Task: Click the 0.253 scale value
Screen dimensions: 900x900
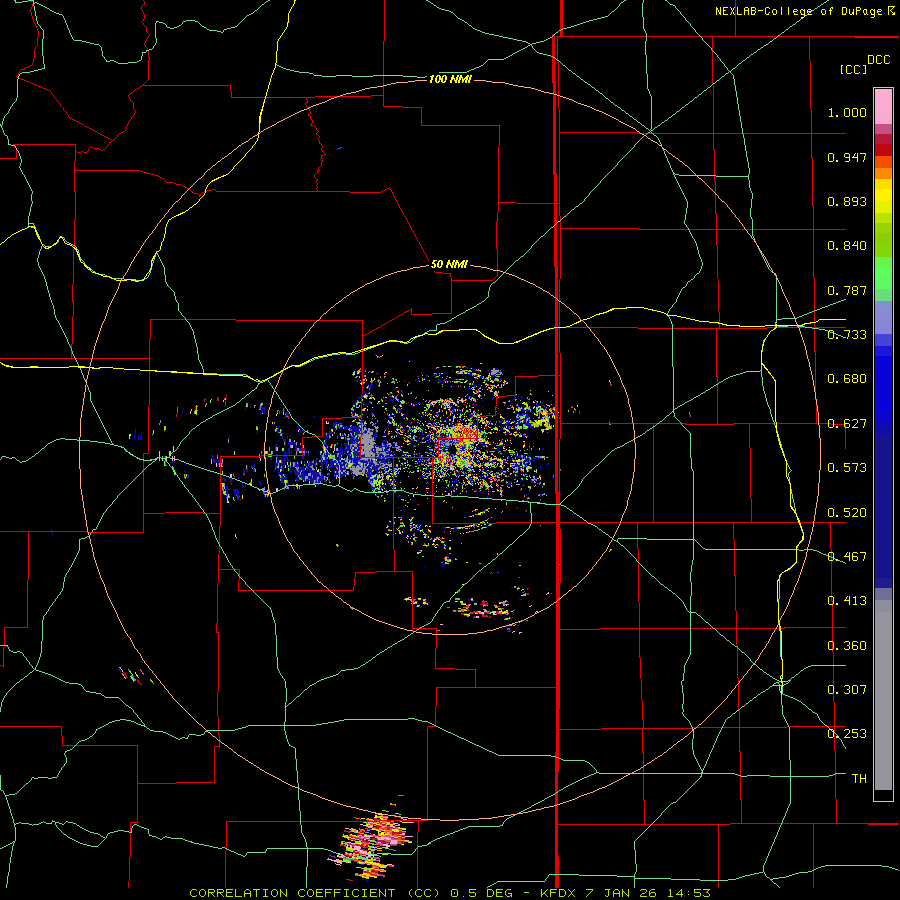Action: [x=847, y=734]
